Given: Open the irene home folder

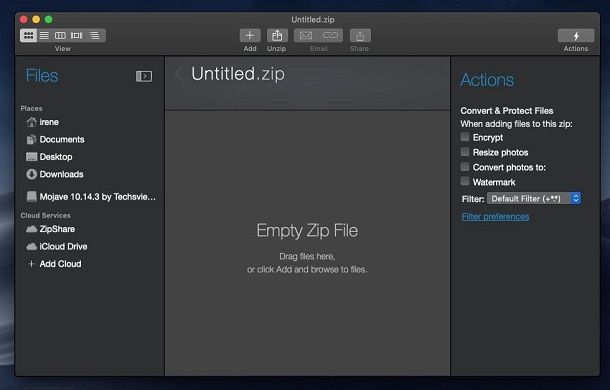Looking at the screenshot, I should click(x=42, y=122).
